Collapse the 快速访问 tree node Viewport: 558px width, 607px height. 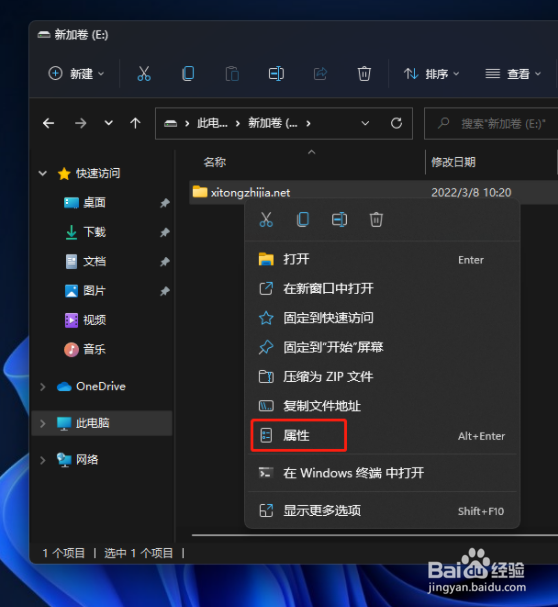43,173
